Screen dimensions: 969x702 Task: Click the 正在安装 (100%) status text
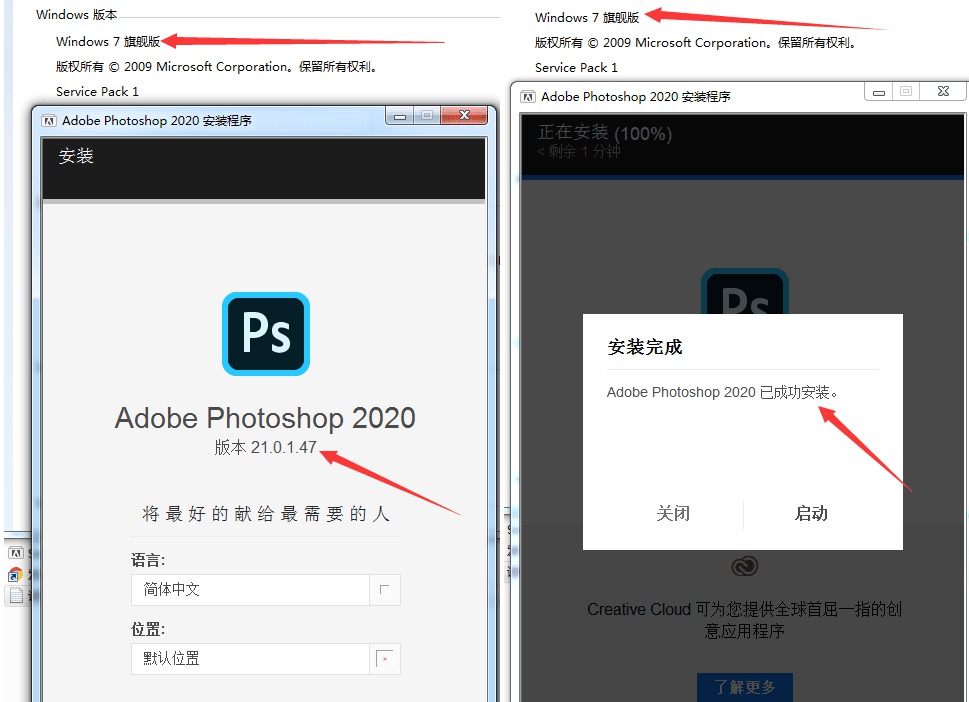click(x=604, y=133)
